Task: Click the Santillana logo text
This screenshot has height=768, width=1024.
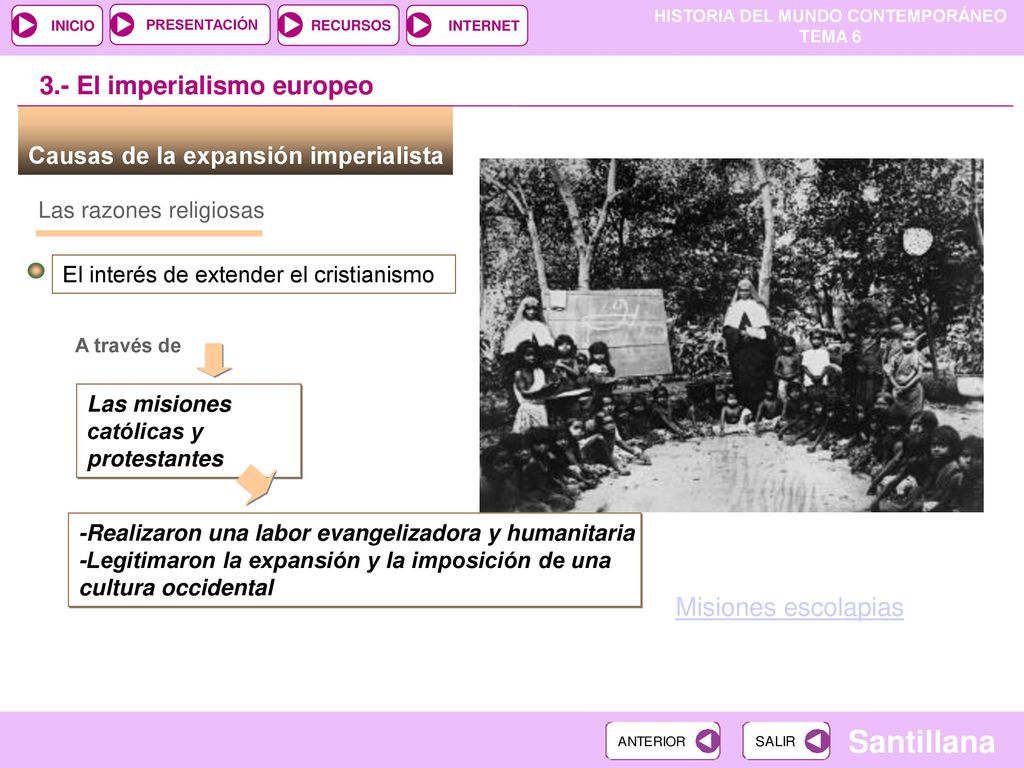Action: (921, 742)
